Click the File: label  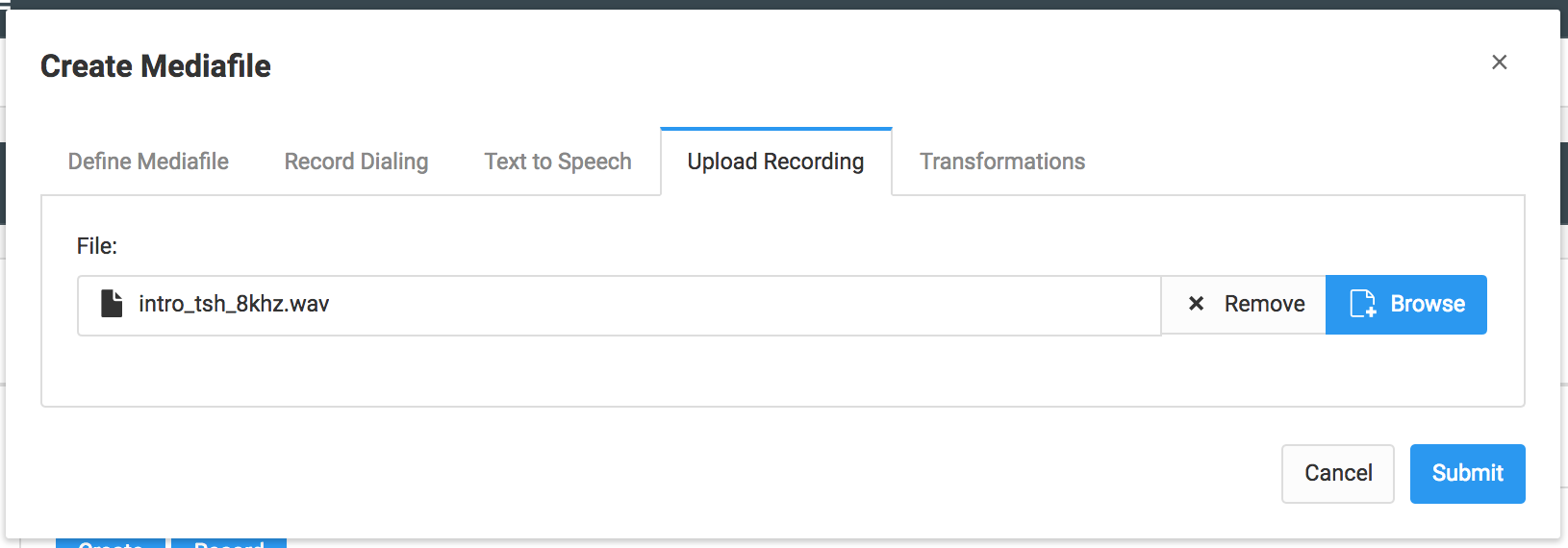click(x=97, y=246)
